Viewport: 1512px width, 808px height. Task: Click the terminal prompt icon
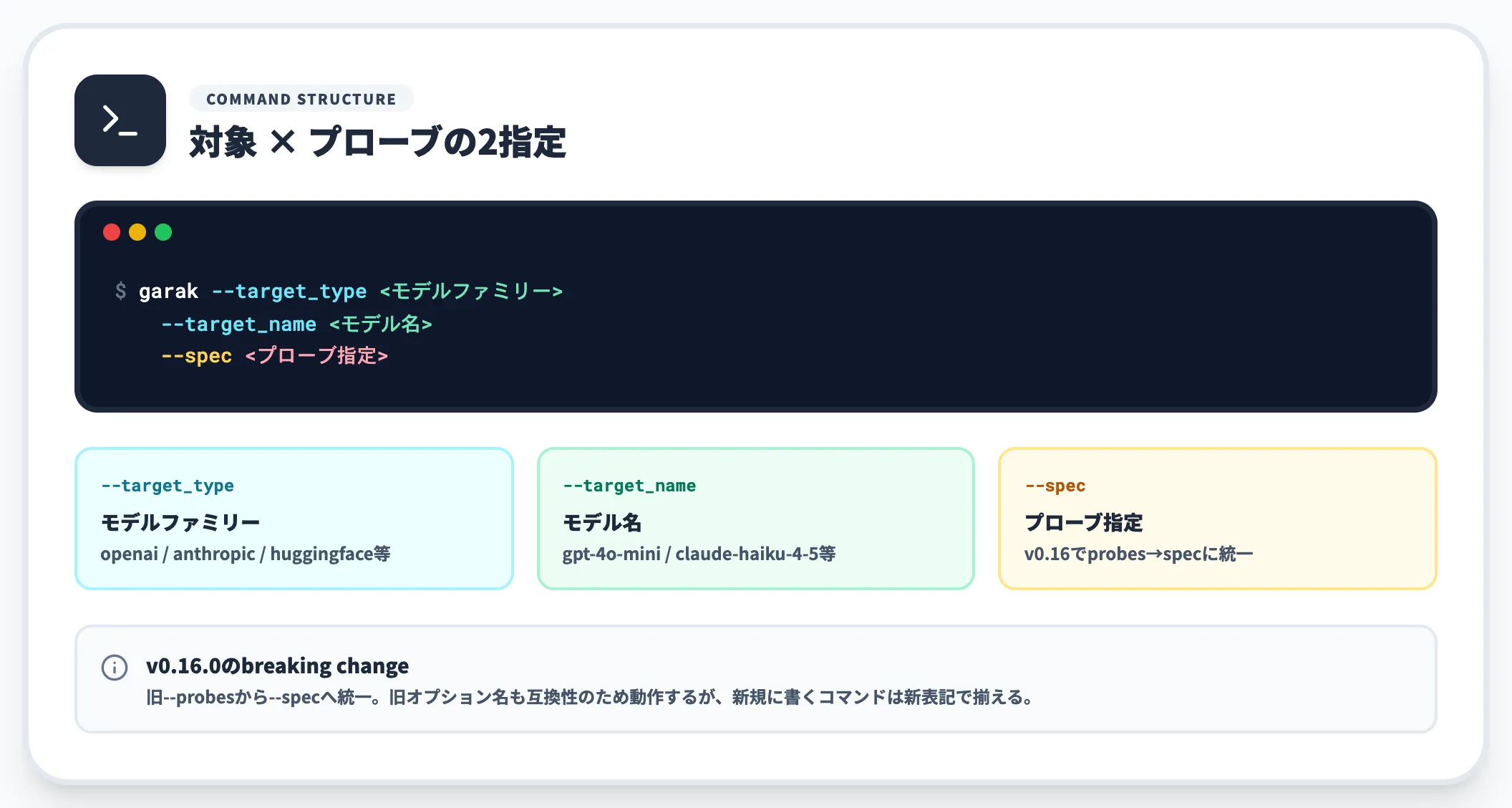(120, 120)
